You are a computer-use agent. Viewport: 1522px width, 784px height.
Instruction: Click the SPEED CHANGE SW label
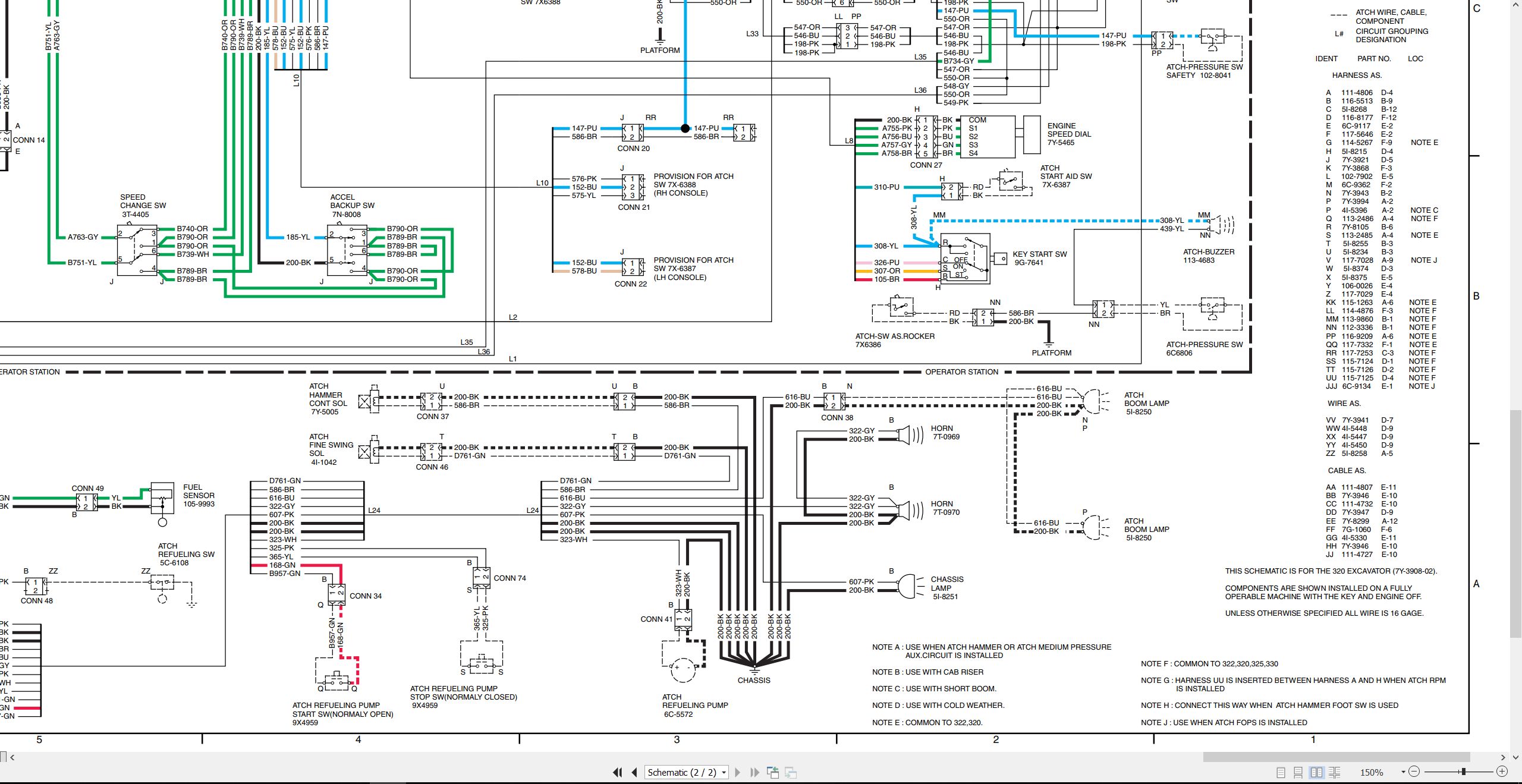pos(143,206)
